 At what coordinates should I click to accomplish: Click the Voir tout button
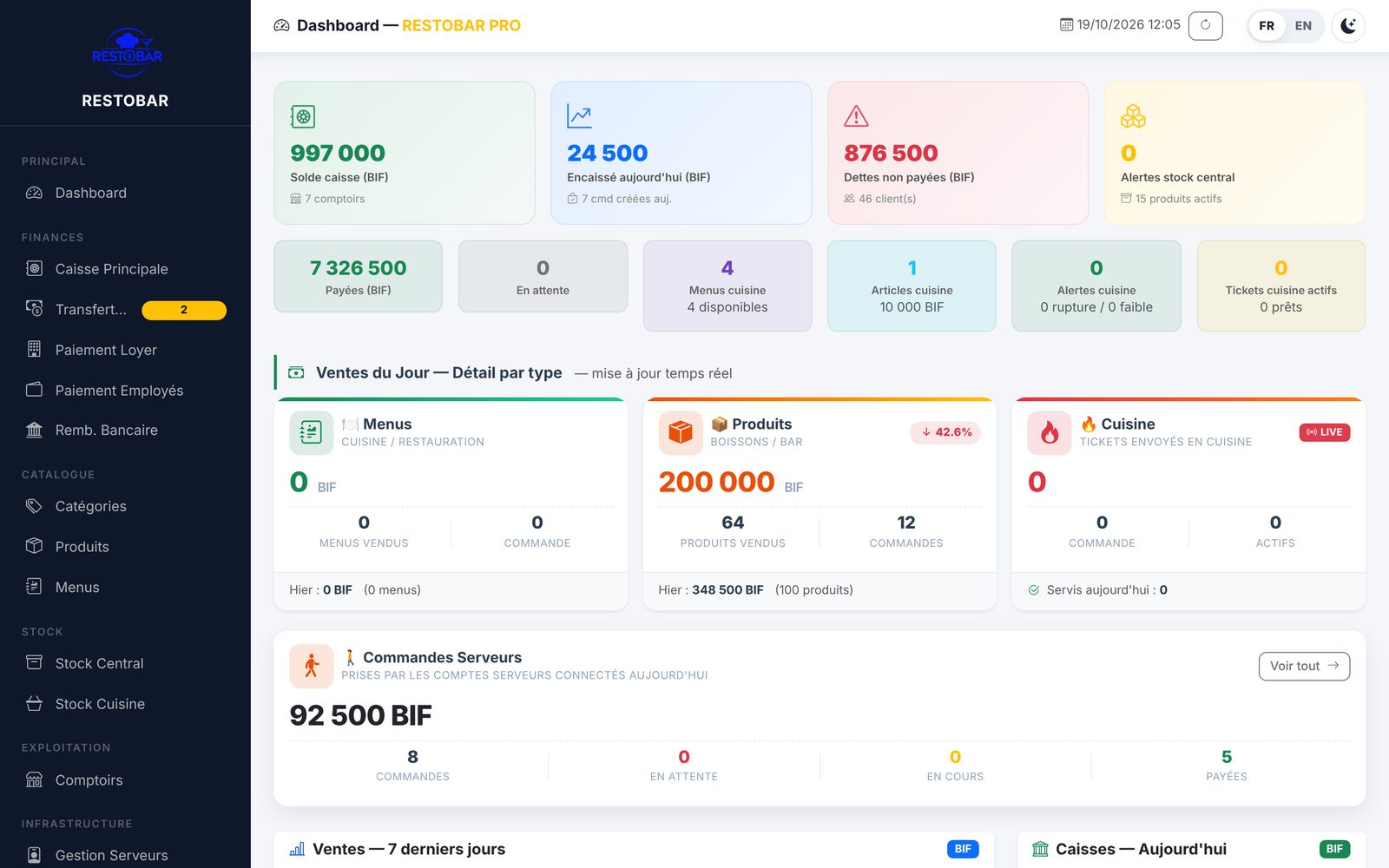point(1304,666)
